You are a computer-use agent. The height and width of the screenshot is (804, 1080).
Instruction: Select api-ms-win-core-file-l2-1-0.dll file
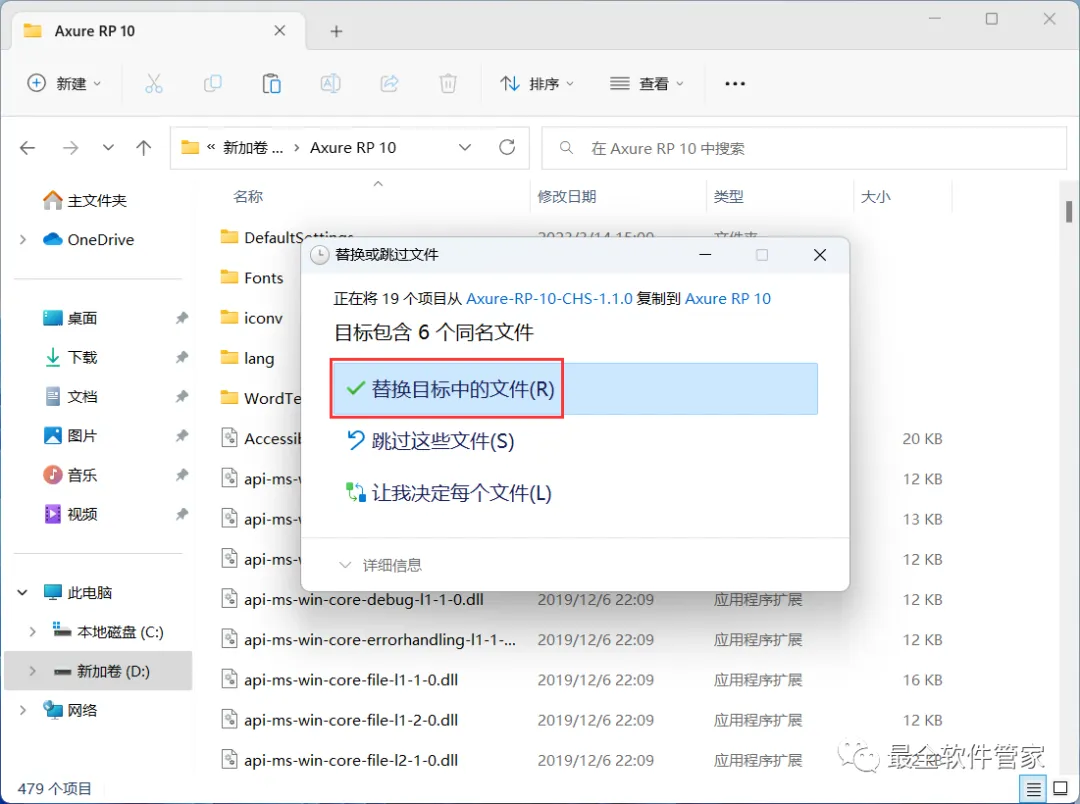351,760
